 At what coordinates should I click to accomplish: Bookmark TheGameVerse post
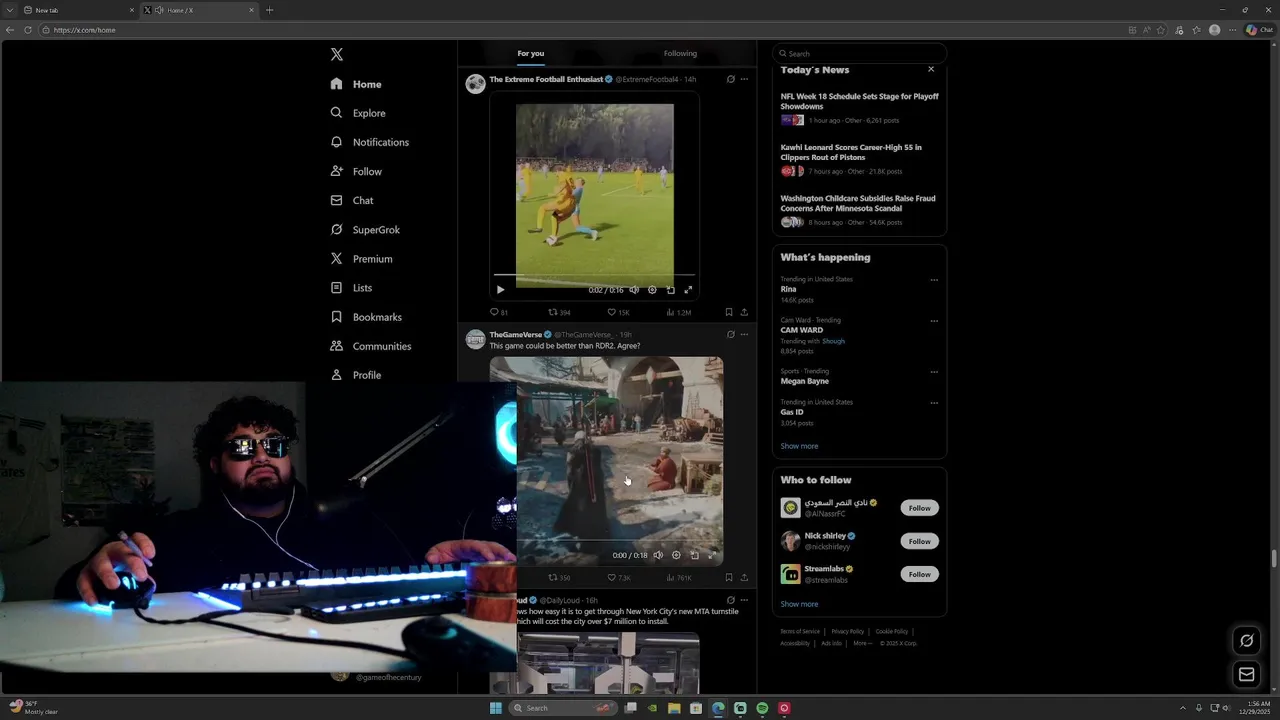click(x=728, y=578)
